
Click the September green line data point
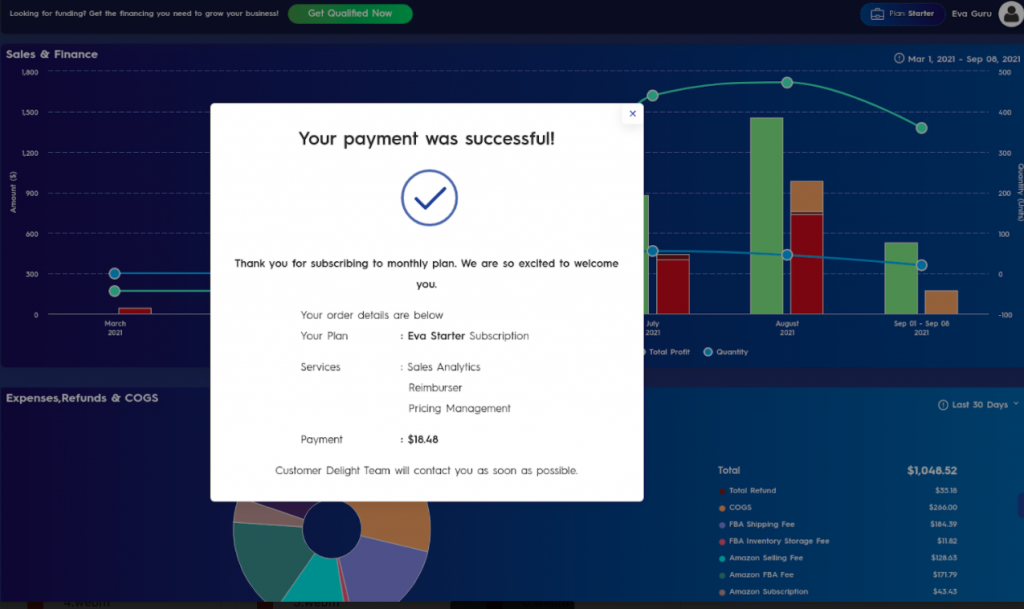pyautogui.click(x=921, y=128)
